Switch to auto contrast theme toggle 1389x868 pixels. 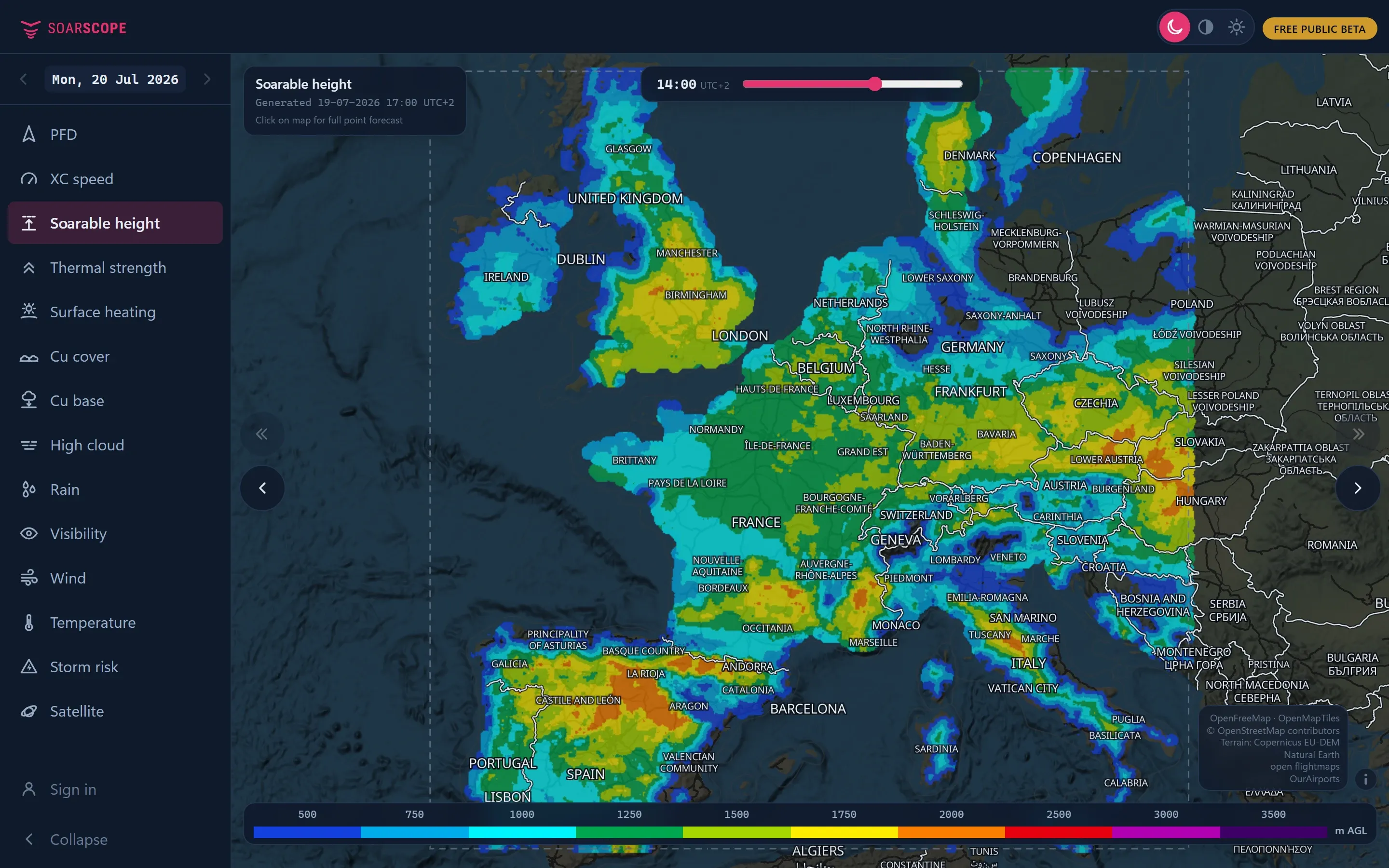tap(1205, 27)
